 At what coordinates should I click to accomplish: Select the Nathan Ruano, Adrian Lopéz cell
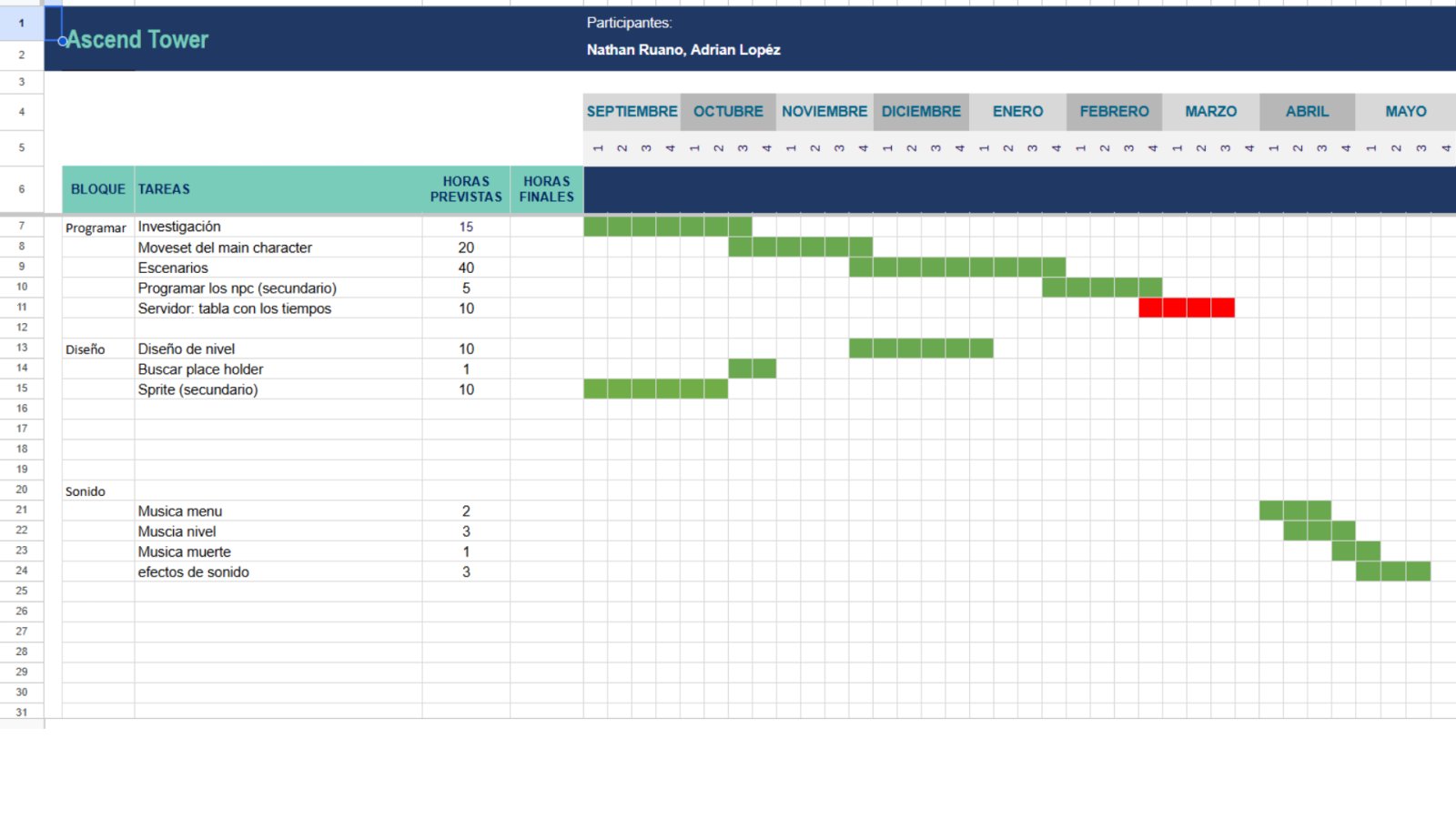(683, 50)
